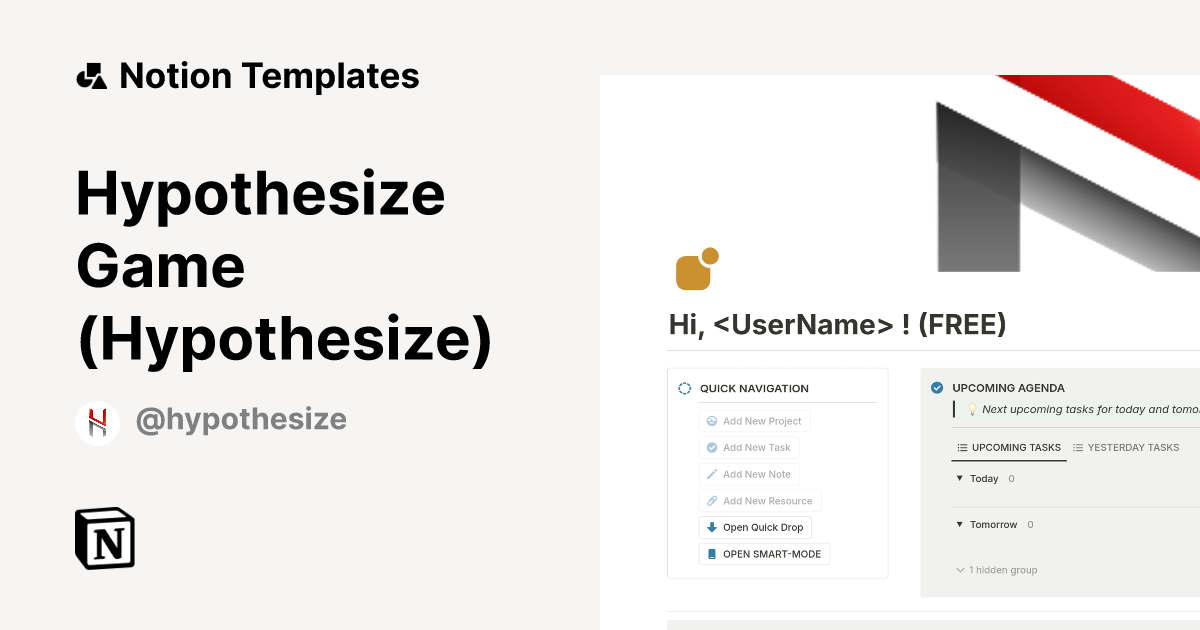The image size is (1200, 630).
Task: Click the blue checkmark beside Upcoming Agenda
Action: [936, 387]
